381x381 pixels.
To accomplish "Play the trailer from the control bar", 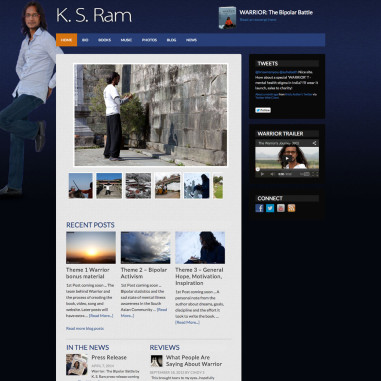I will coord(262,174).
